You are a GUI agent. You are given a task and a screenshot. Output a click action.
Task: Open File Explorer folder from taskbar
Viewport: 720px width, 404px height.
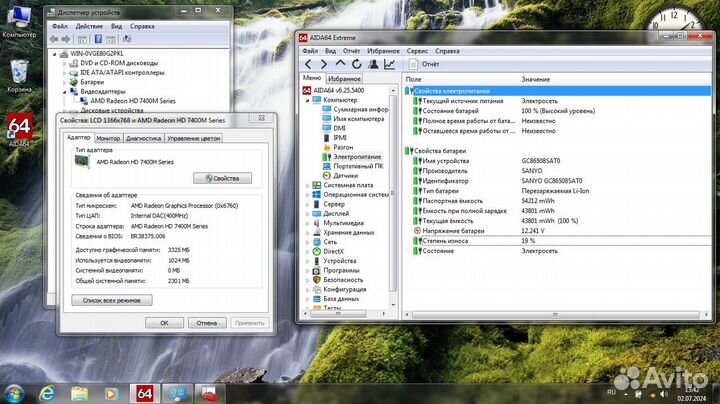[79, 394]
